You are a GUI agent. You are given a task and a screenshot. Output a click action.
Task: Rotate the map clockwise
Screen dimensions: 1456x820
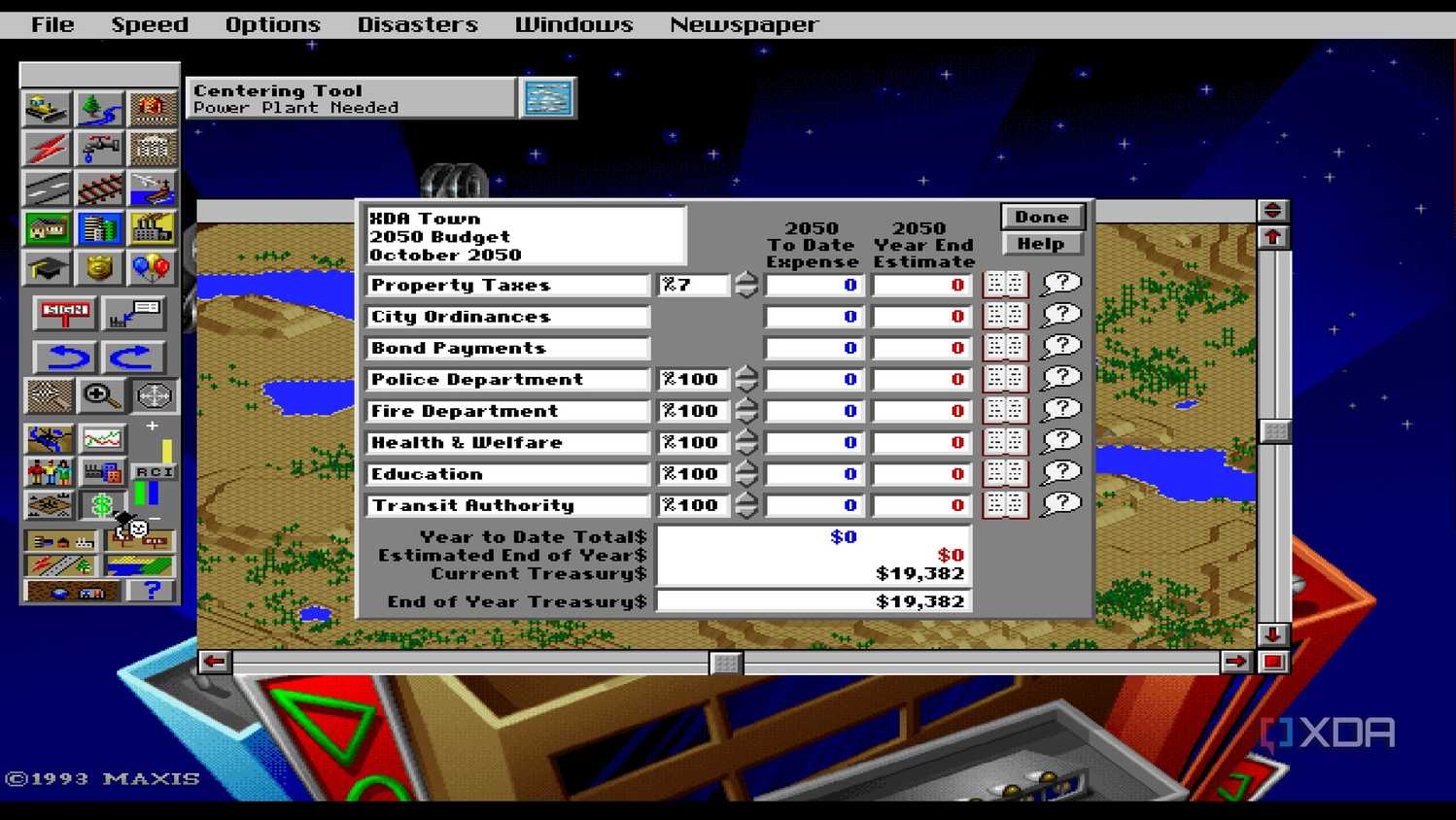coord(134,358)
